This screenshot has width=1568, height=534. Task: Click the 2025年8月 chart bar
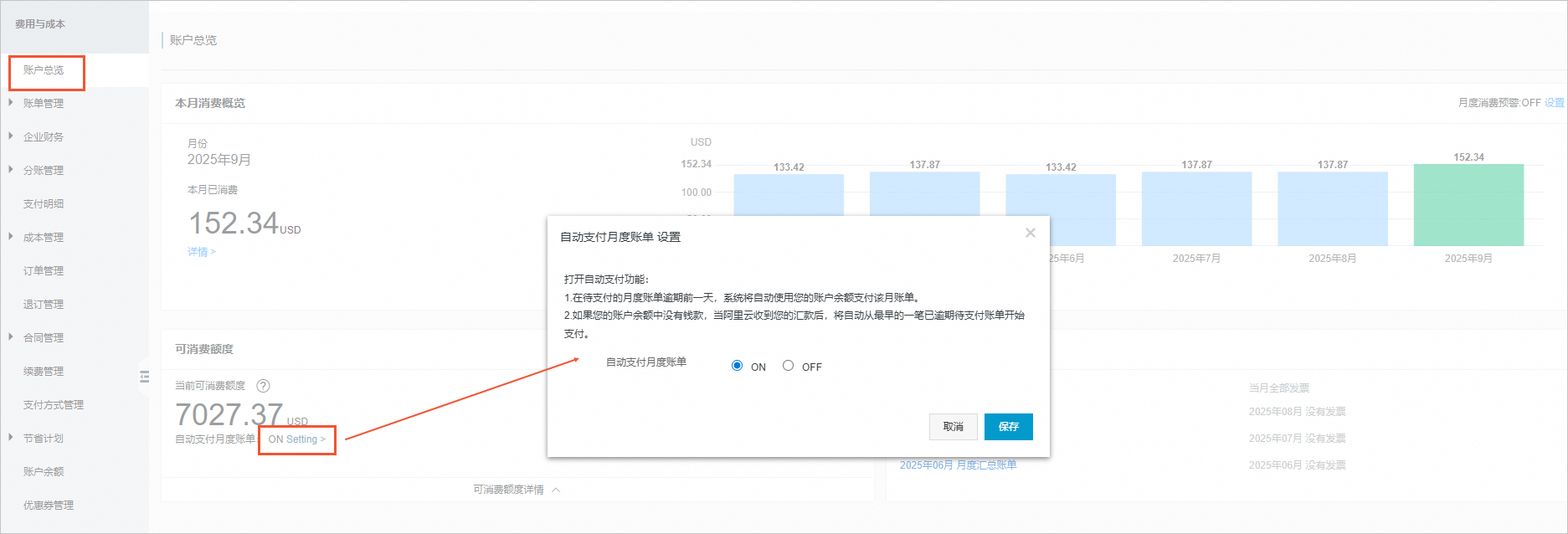[x=1333, y=209]
